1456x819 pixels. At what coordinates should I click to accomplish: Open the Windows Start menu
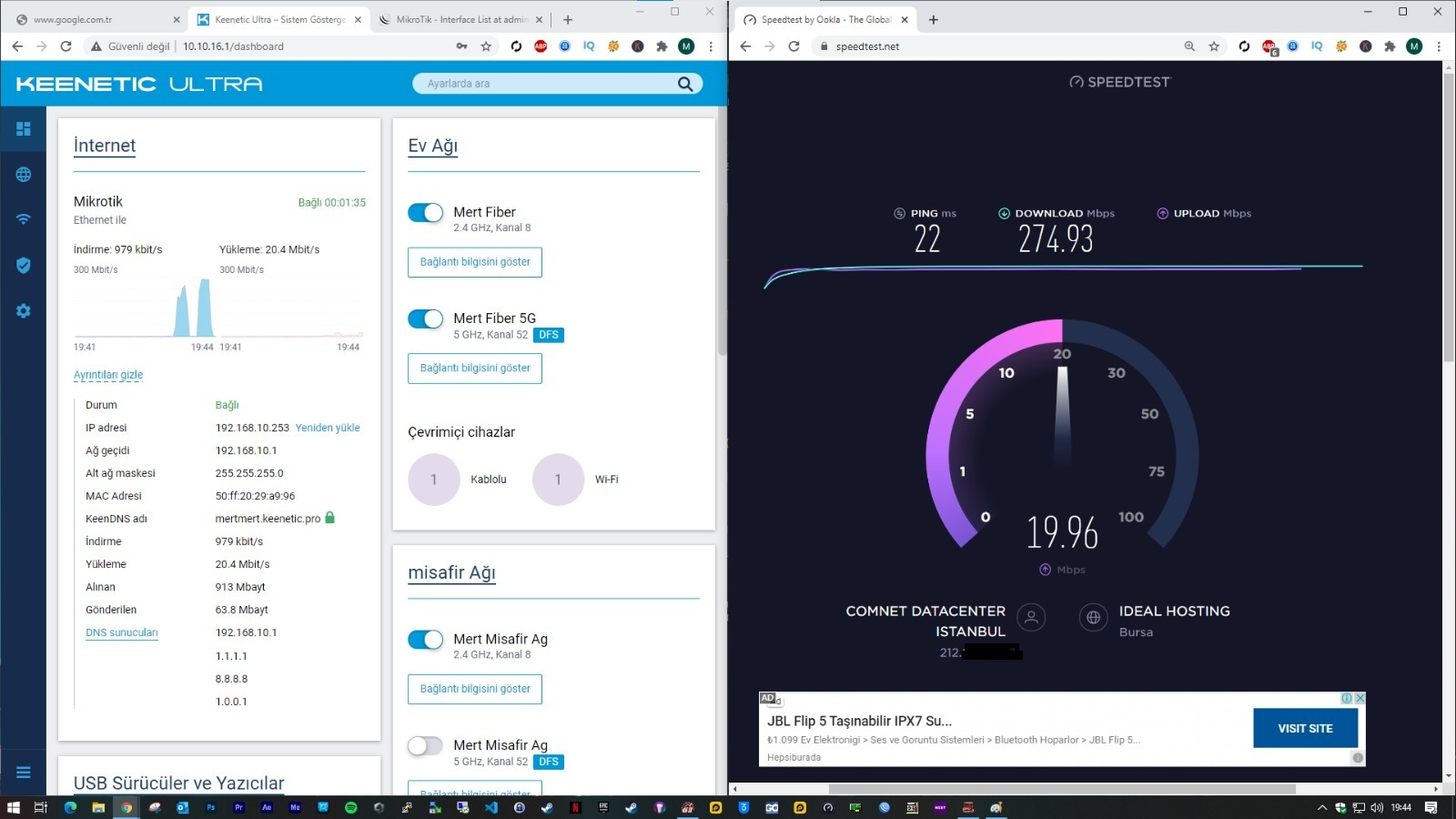13,807
